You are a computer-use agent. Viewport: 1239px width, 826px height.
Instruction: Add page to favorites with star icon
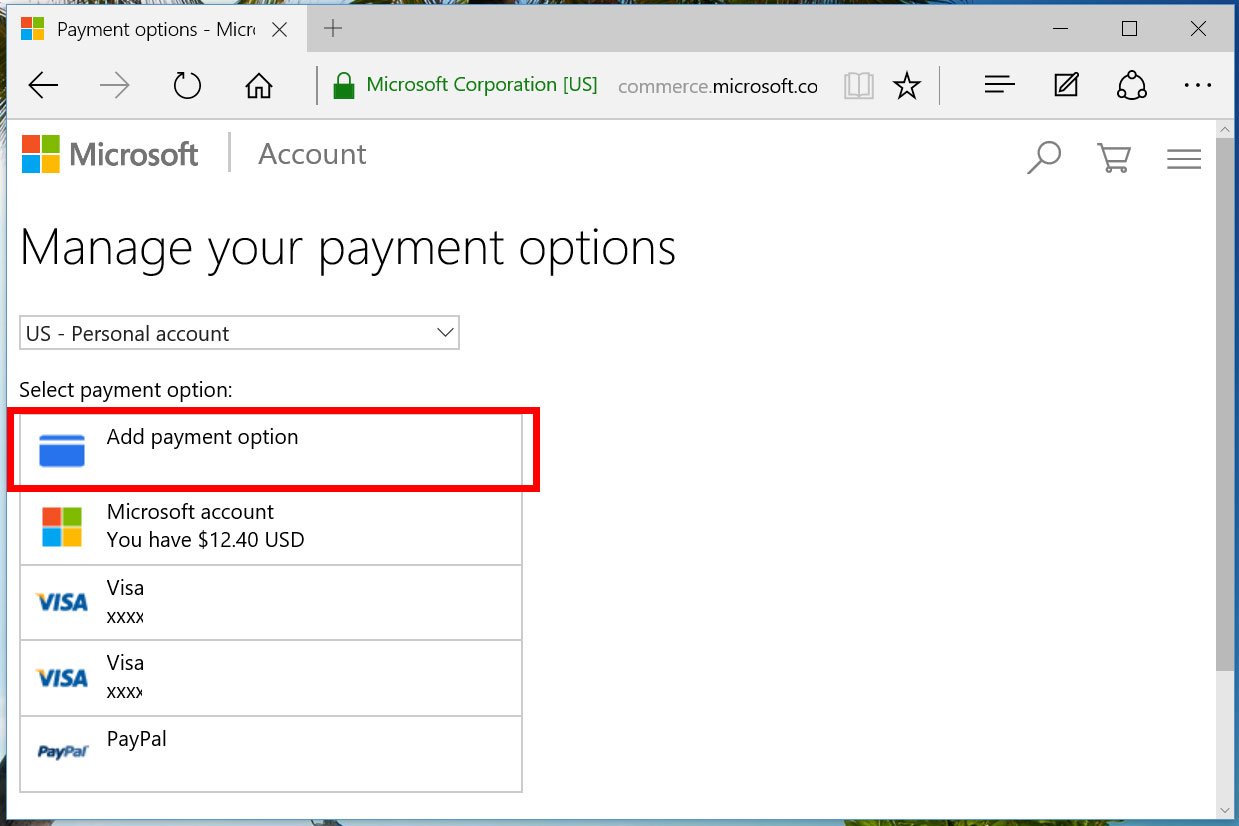(906, 86)
